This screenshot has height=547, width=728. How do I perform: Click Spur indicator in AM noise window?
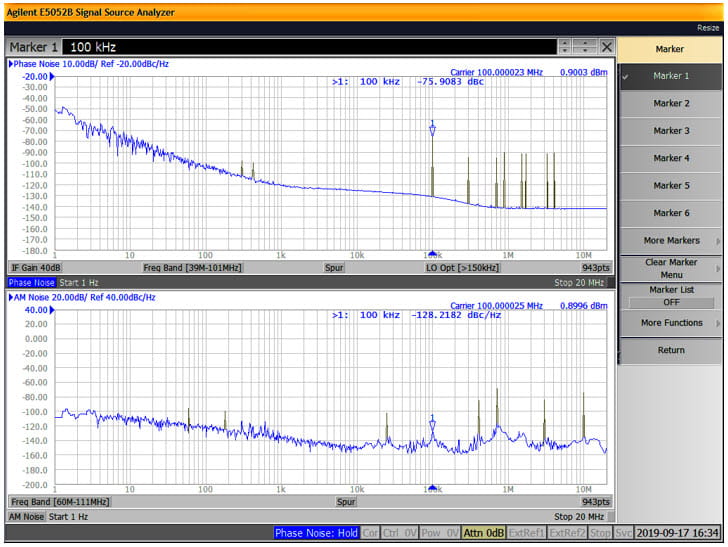pyautogui.click(x=346, y=502)
